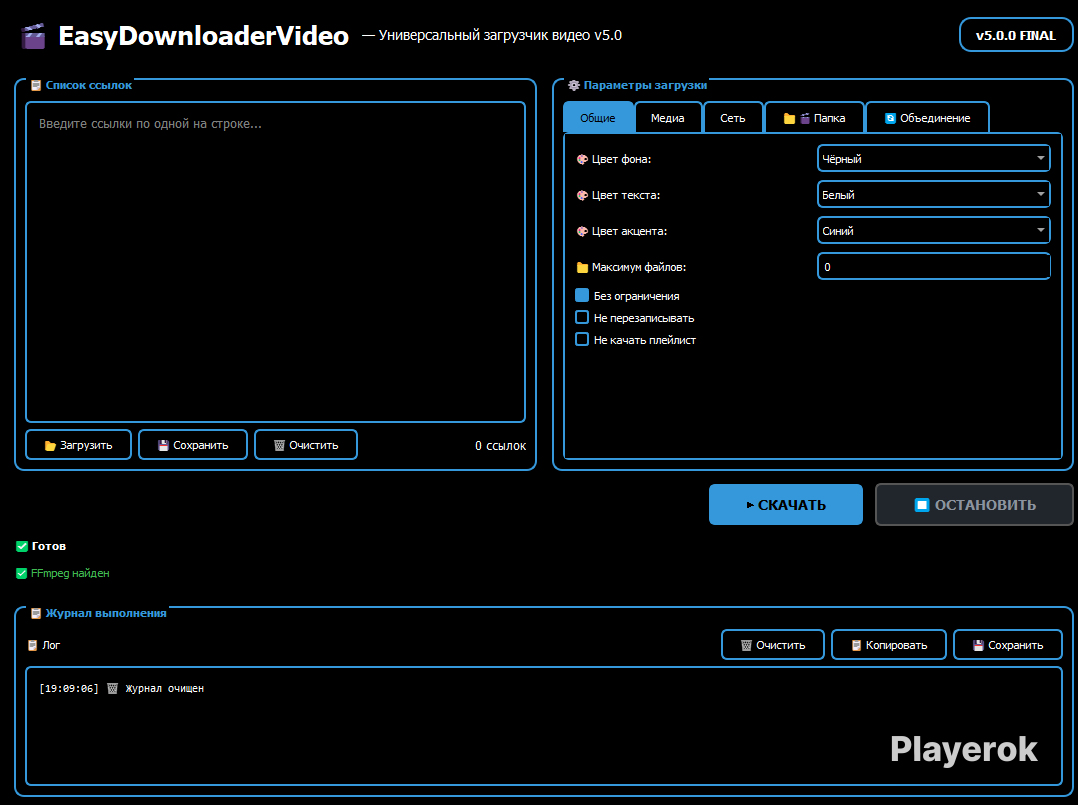
Task: Click the "FFmpeg найден" status text
Action: 70,573
